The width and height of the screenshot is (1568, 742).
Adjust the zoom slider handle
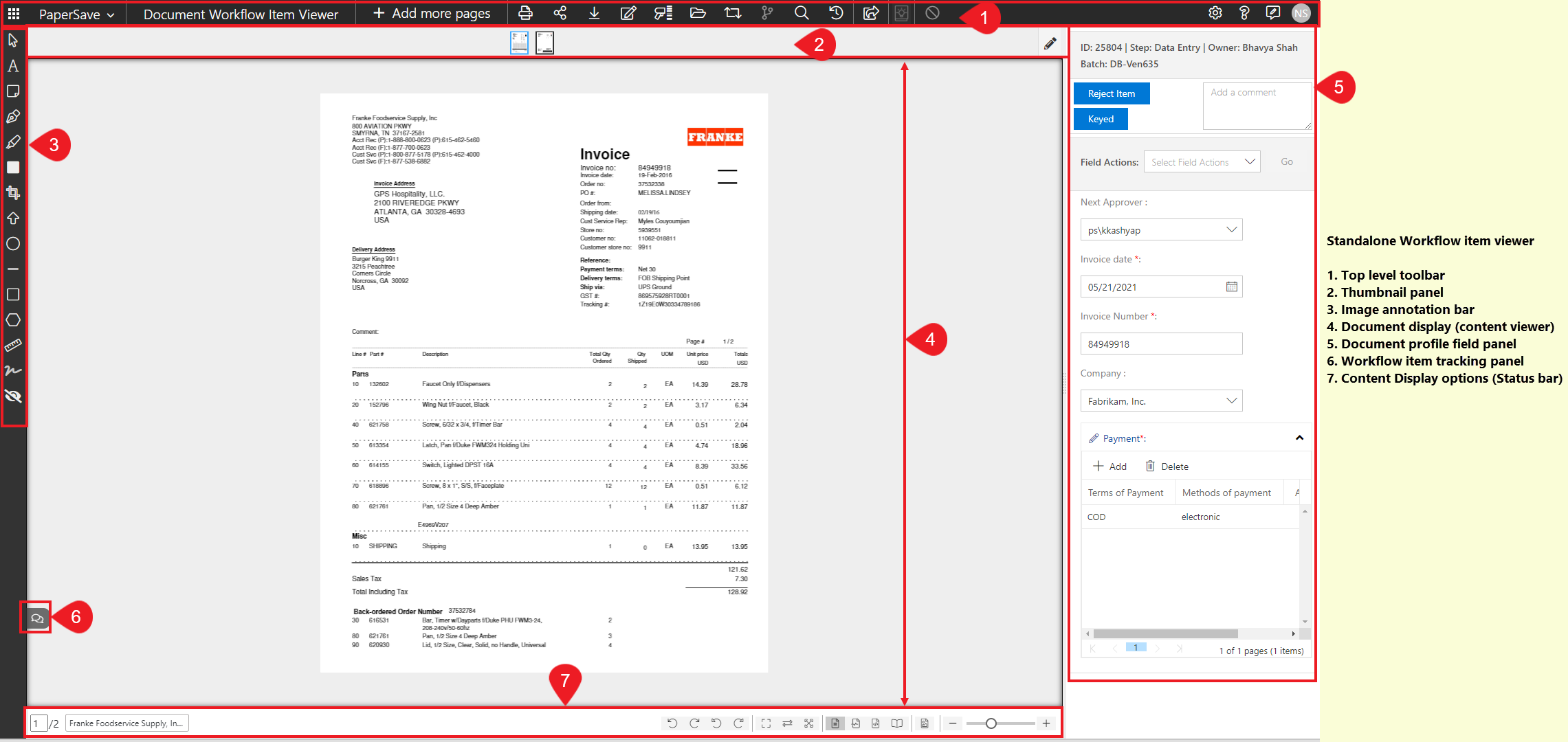pos(991,723)
